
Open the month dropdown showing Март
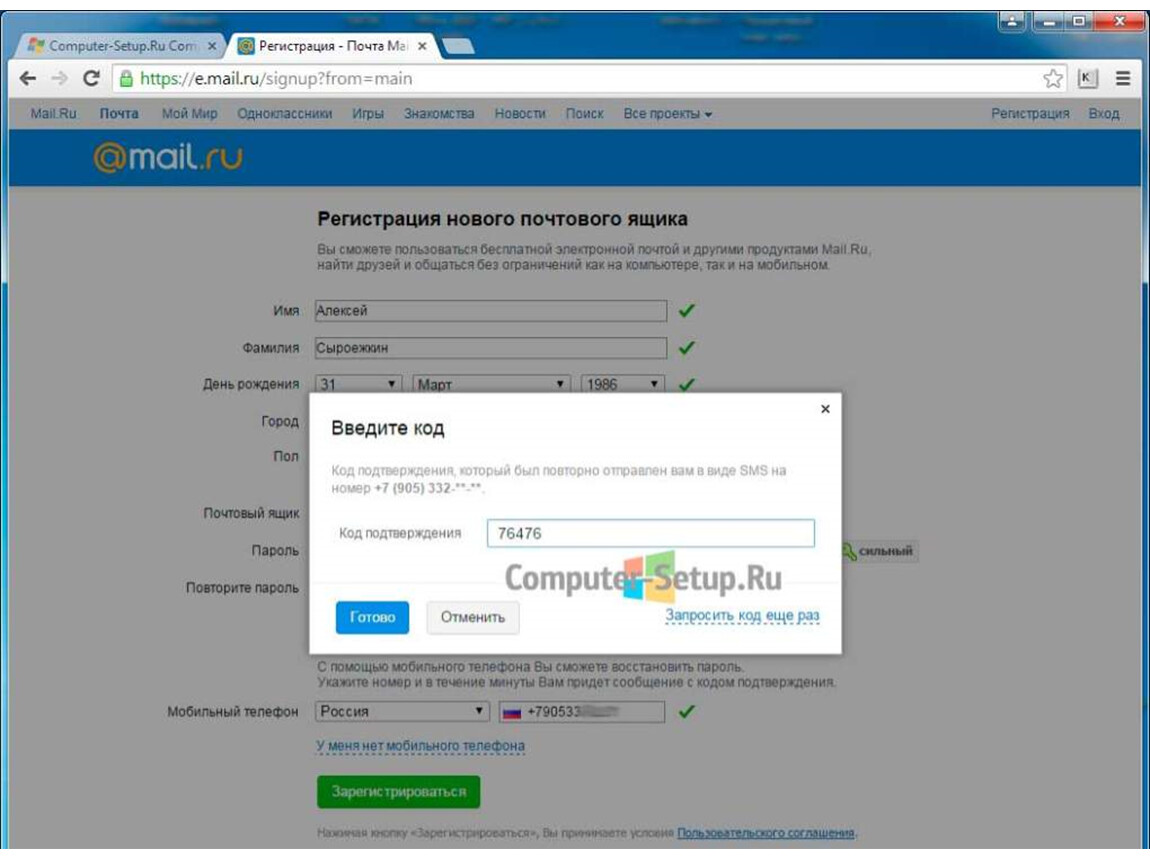(x=491, y=384)
